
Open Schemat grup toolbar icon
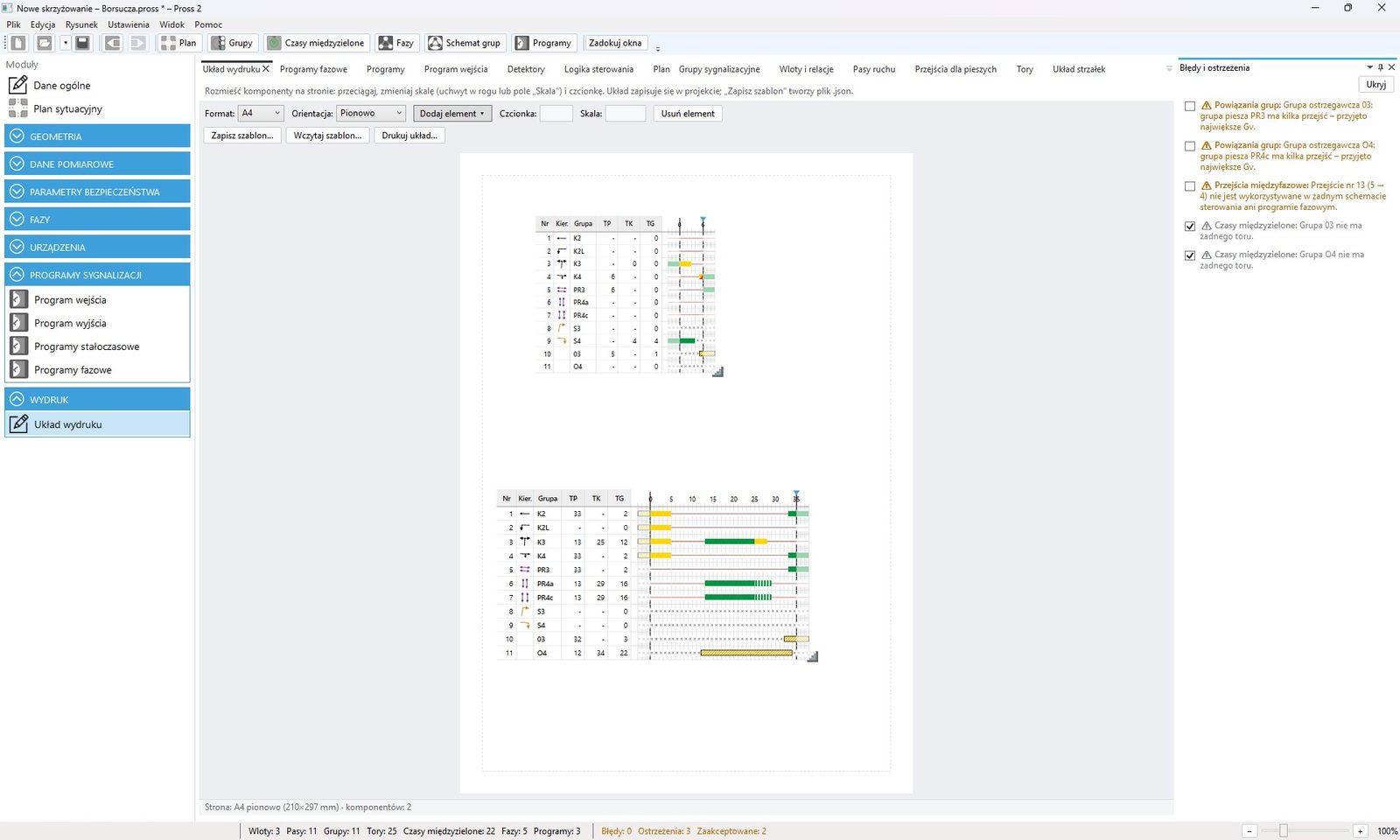click(464, 43)
